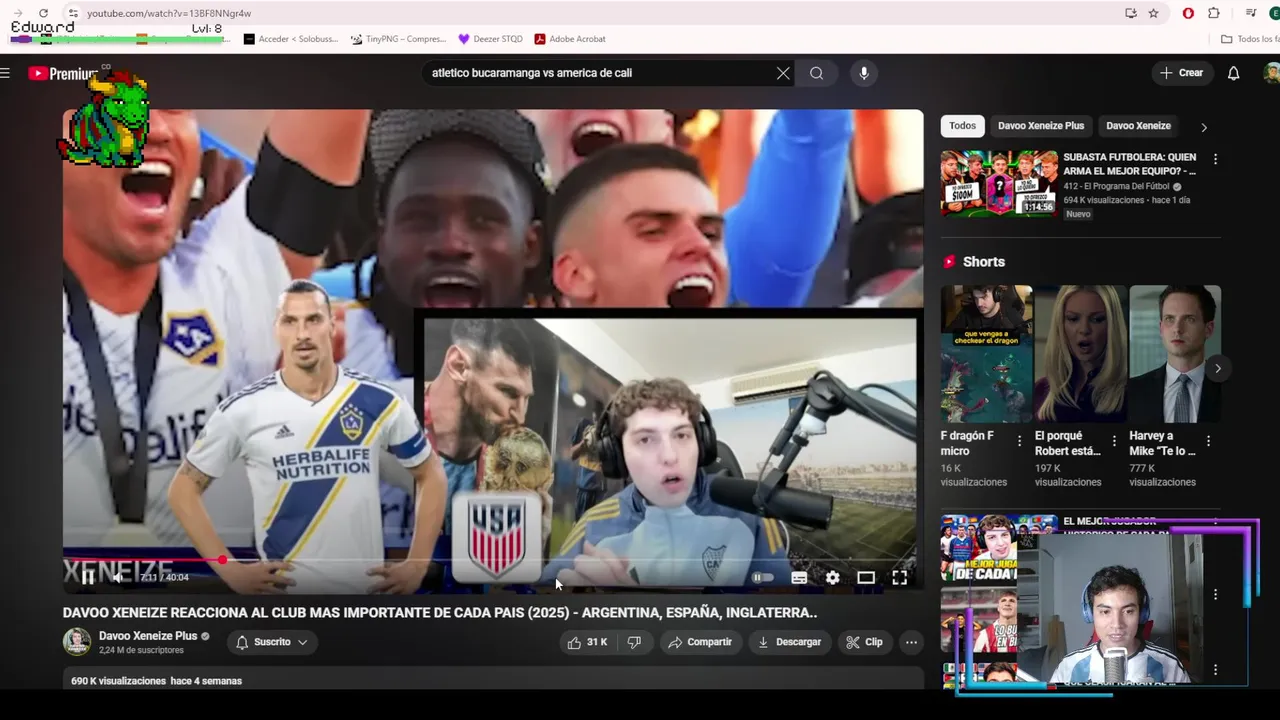Open the Todos los favoritos folder
The image size is (1280, 720).
point(1250,39)
